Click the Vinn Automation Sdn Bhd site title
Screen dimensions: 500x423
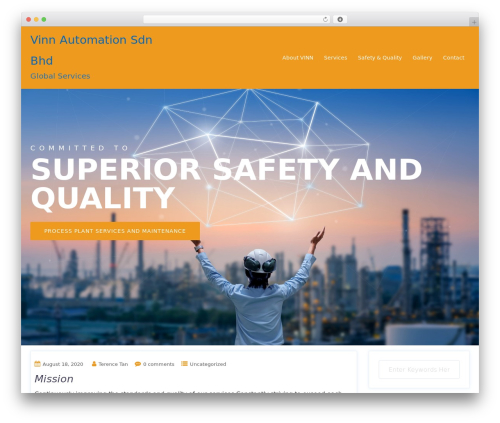click(91, 50)
